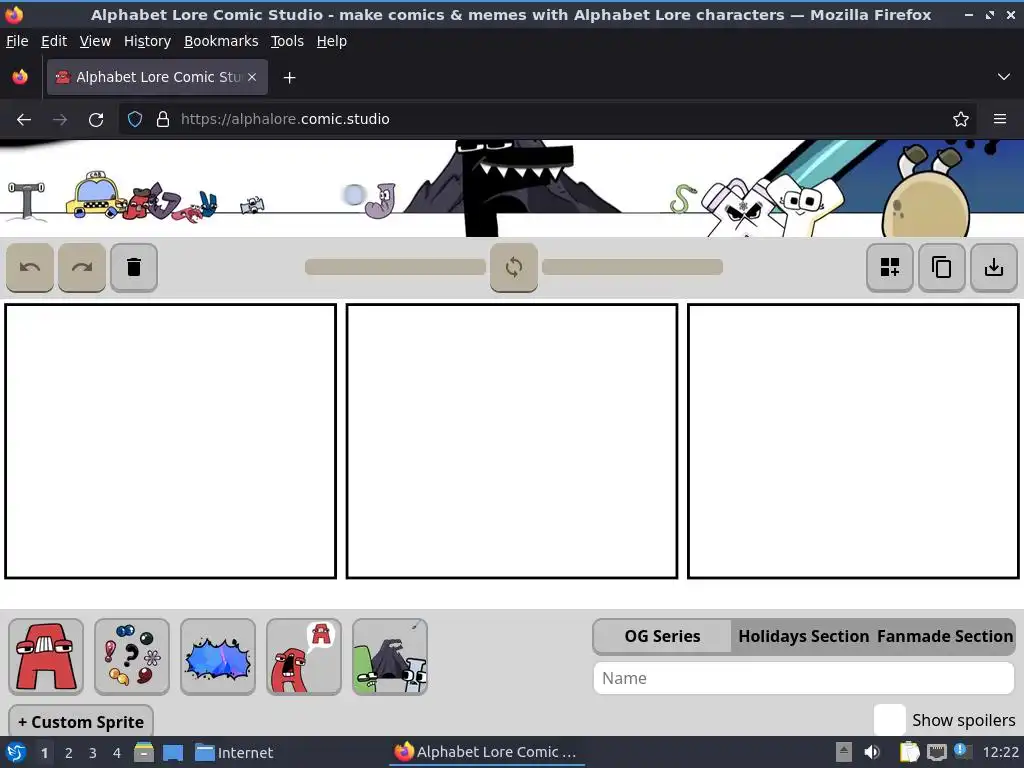
Task: Click the right comic title bar
Action: point(632,267)
